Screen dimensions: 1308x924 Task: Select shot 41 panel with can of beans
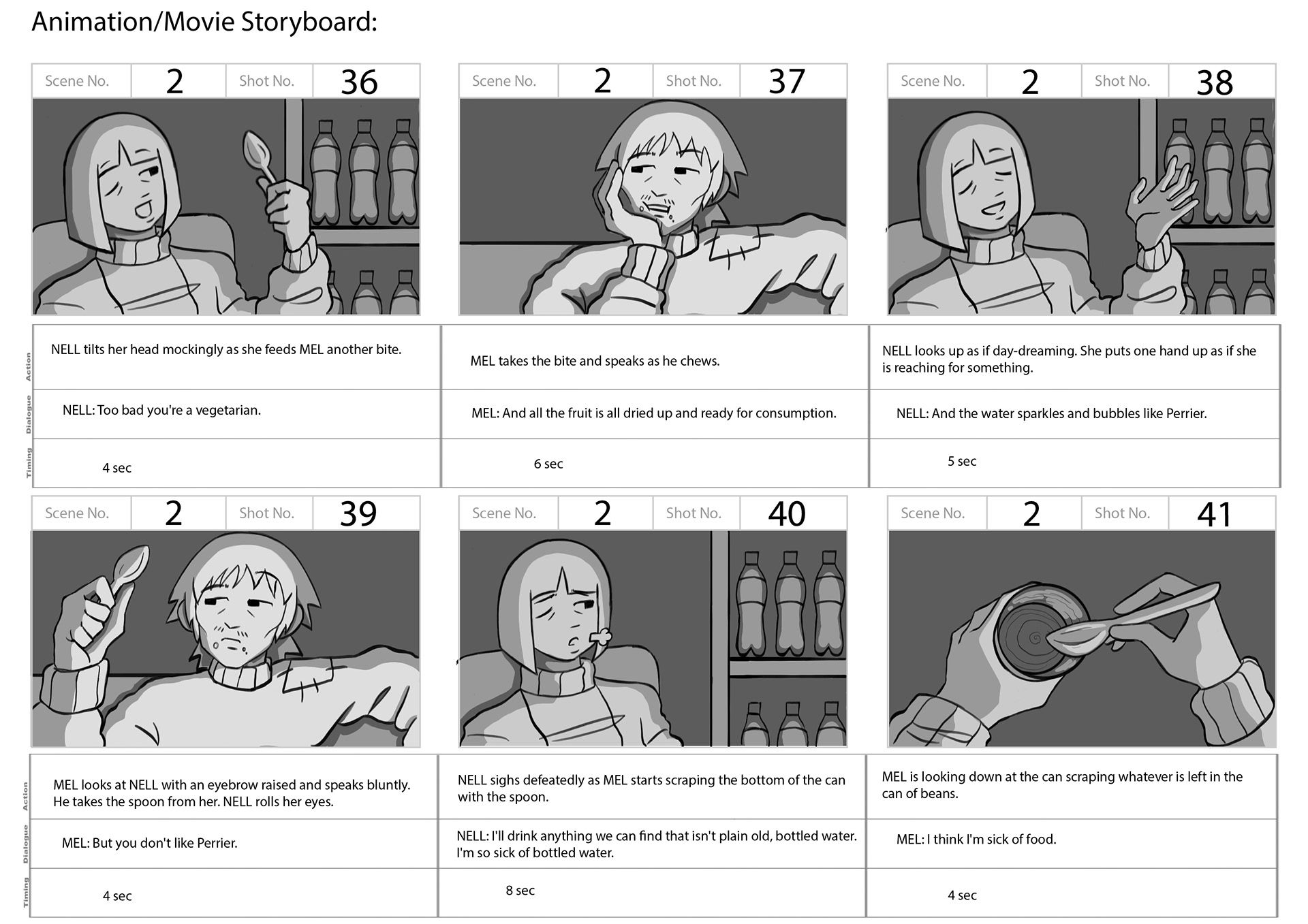pos(1082,639)
